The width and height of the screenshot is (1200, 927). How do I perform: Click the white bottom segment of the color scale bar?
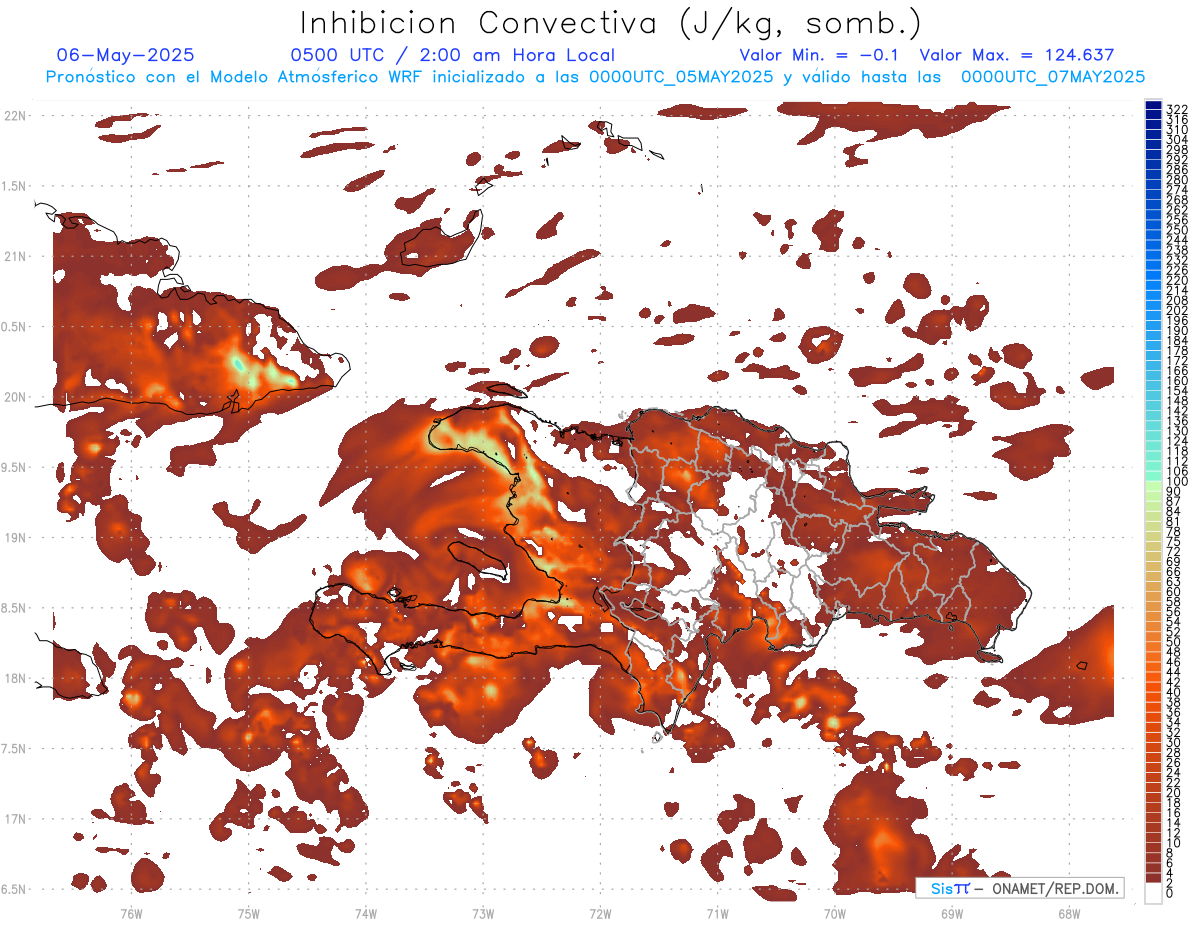[1153, 893]
